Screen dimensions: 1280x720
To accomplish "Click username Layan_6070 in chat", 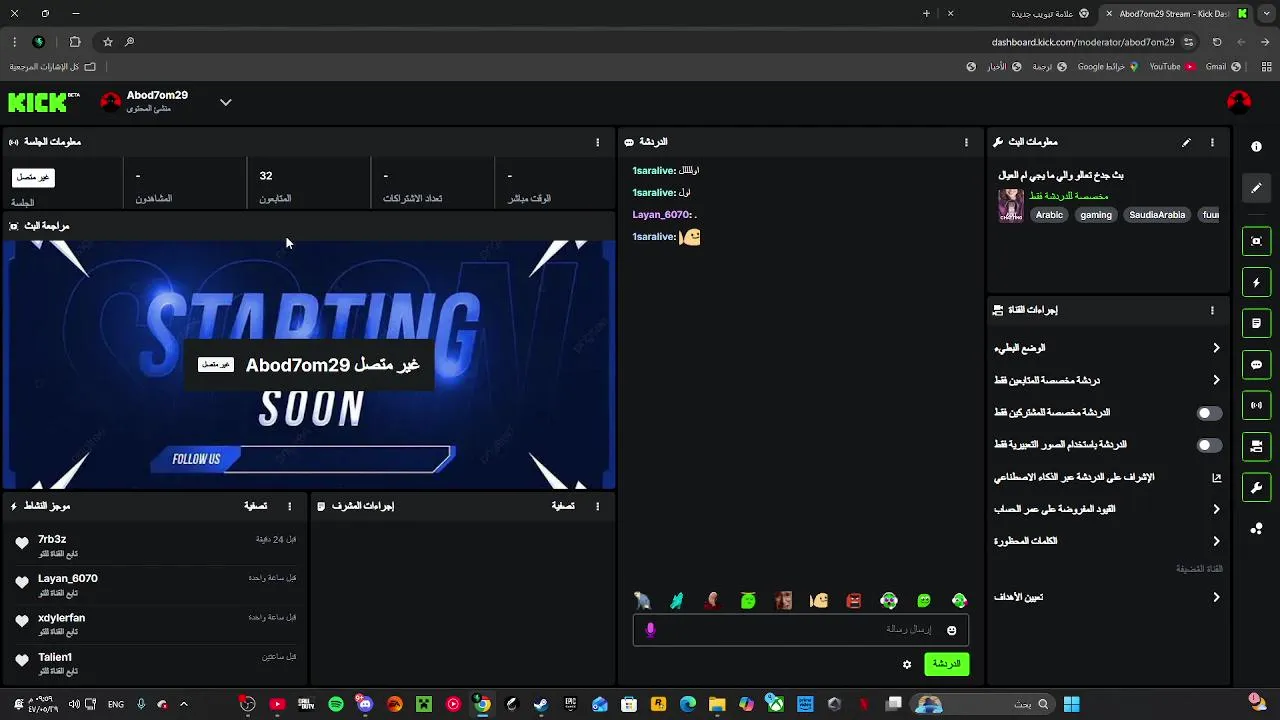I will [661, 215].
